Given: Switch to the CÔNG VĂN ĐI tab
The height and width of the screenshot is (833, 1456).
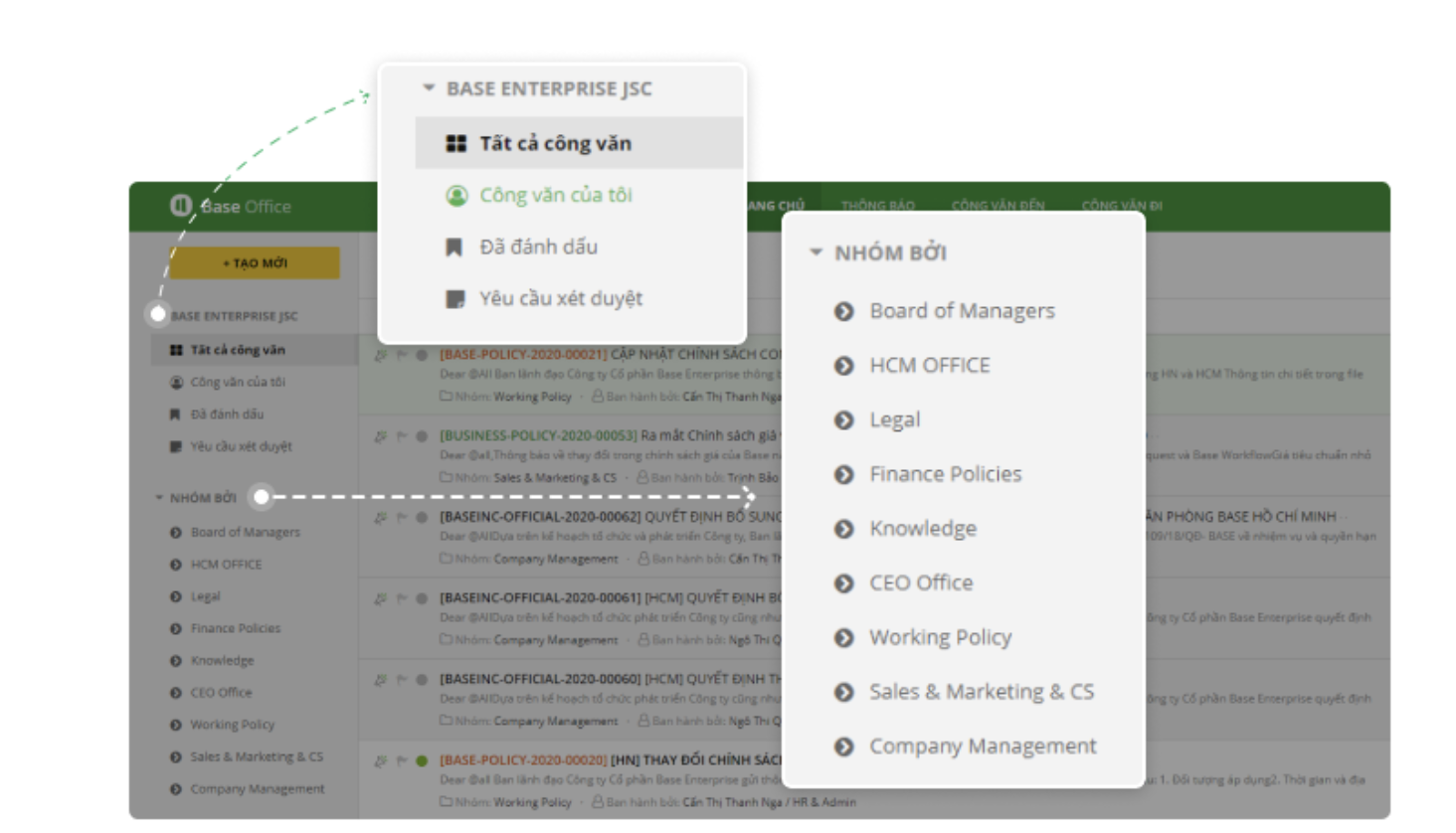Looking at the screenshot, I should (1122, 206).
